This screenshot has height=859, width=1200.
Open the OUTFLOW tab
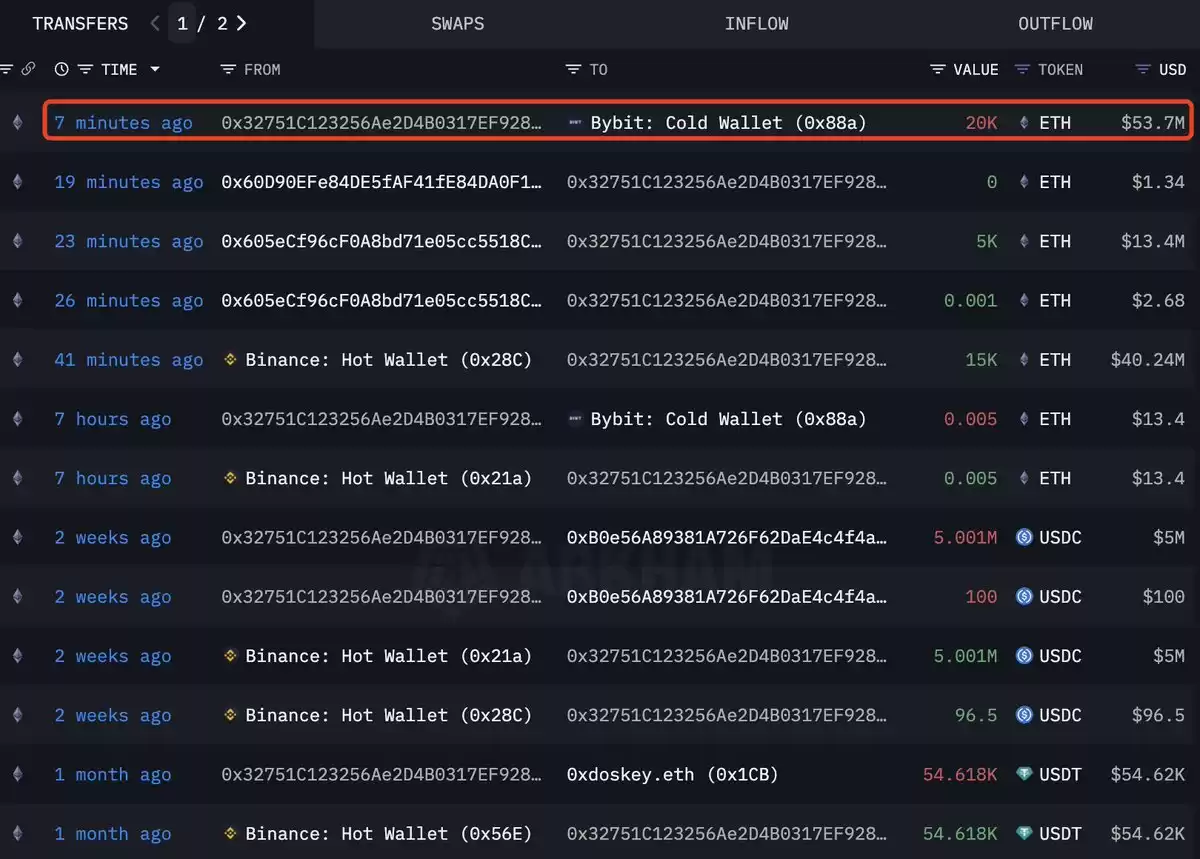coord(1055,23)
